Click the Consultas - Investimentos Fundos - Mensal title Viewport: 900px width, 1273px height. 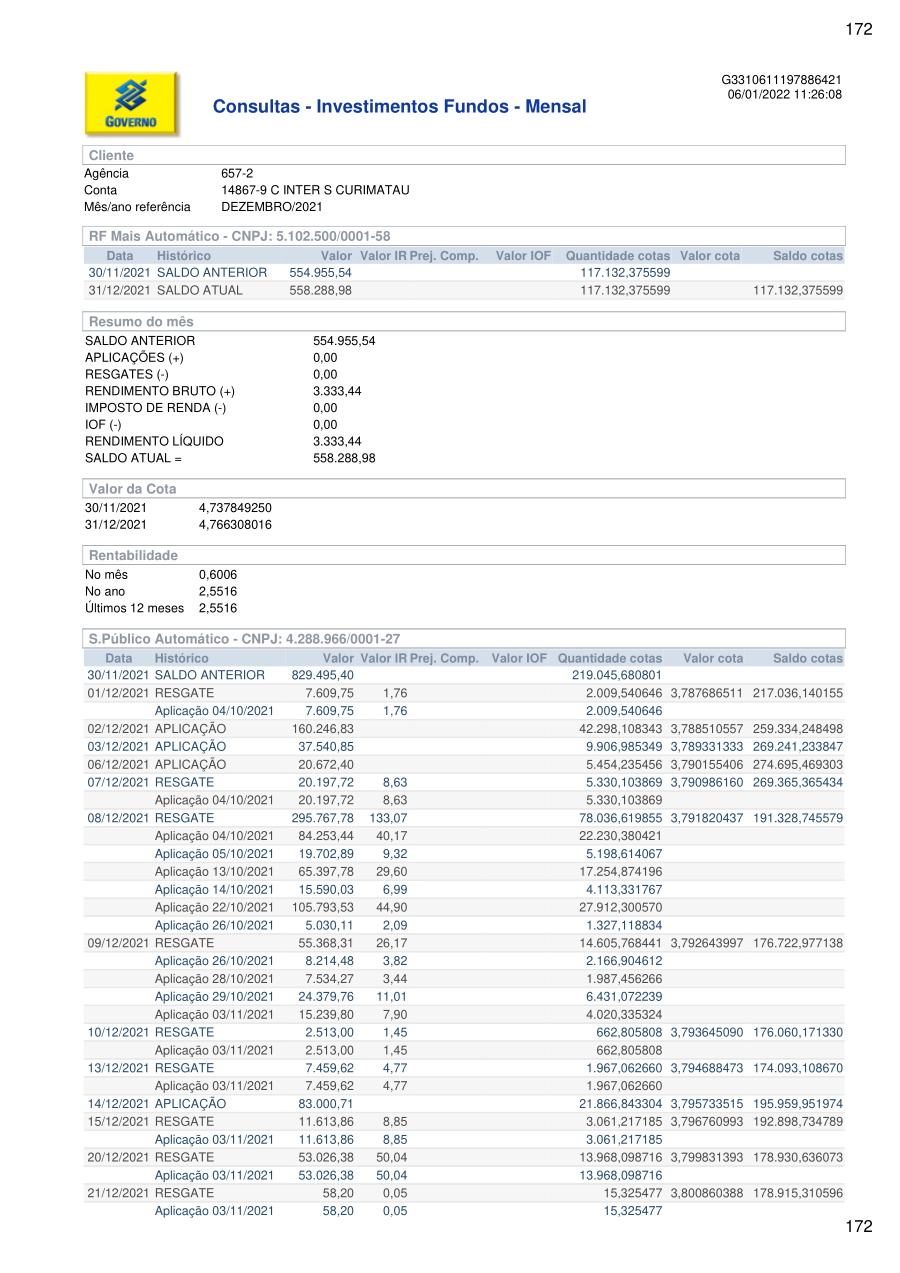(399, 107)
